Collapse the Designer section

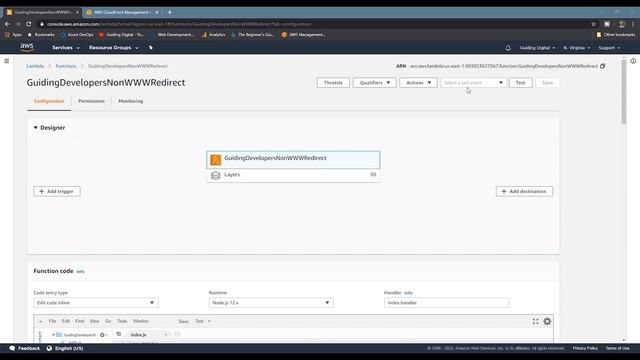36,128
